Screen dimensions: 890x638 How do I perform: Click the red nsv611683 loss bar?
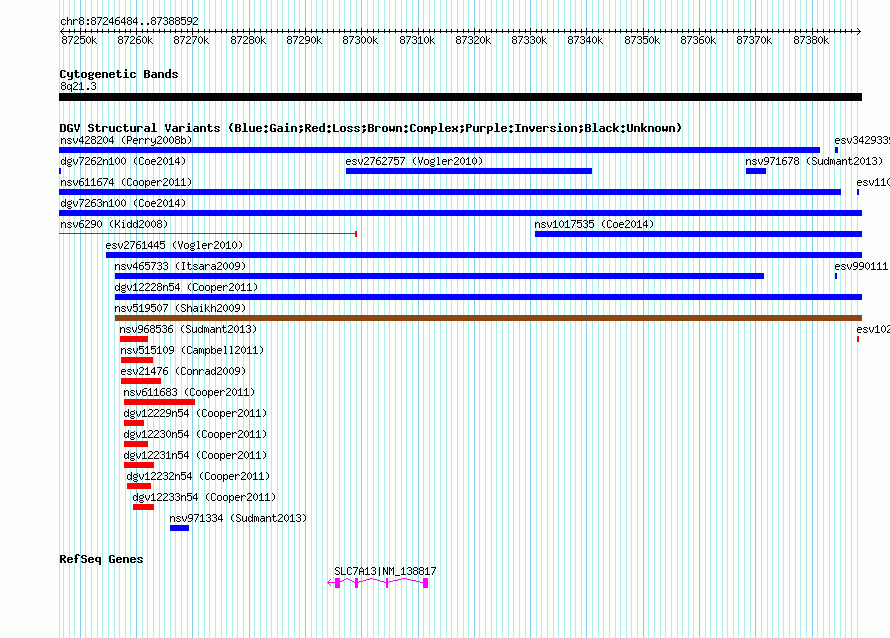tap(159, 402)
